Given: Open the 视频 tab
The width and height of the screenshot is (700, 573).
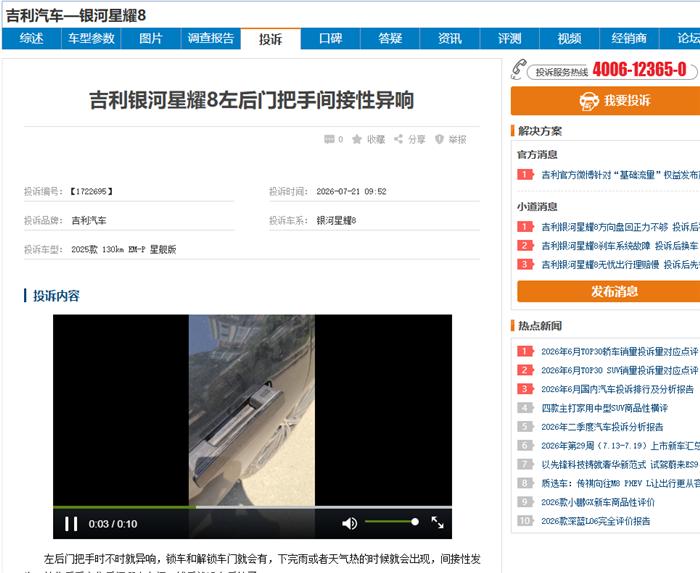Looking at the screenshot, I should tap(569, 38).
